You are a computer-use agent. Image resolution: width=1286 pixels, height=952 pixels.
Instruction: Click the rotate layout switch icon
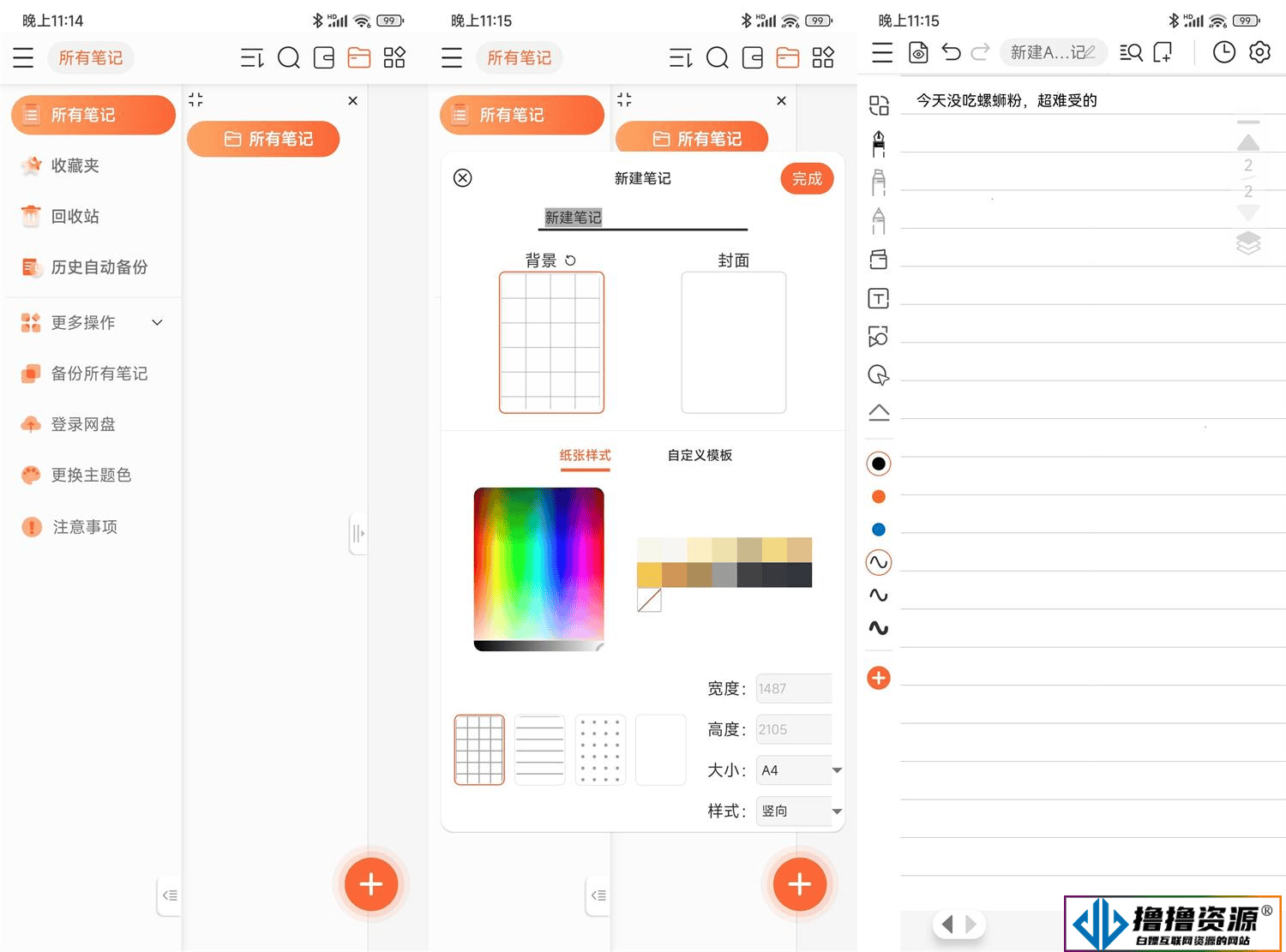coord(878,105)
